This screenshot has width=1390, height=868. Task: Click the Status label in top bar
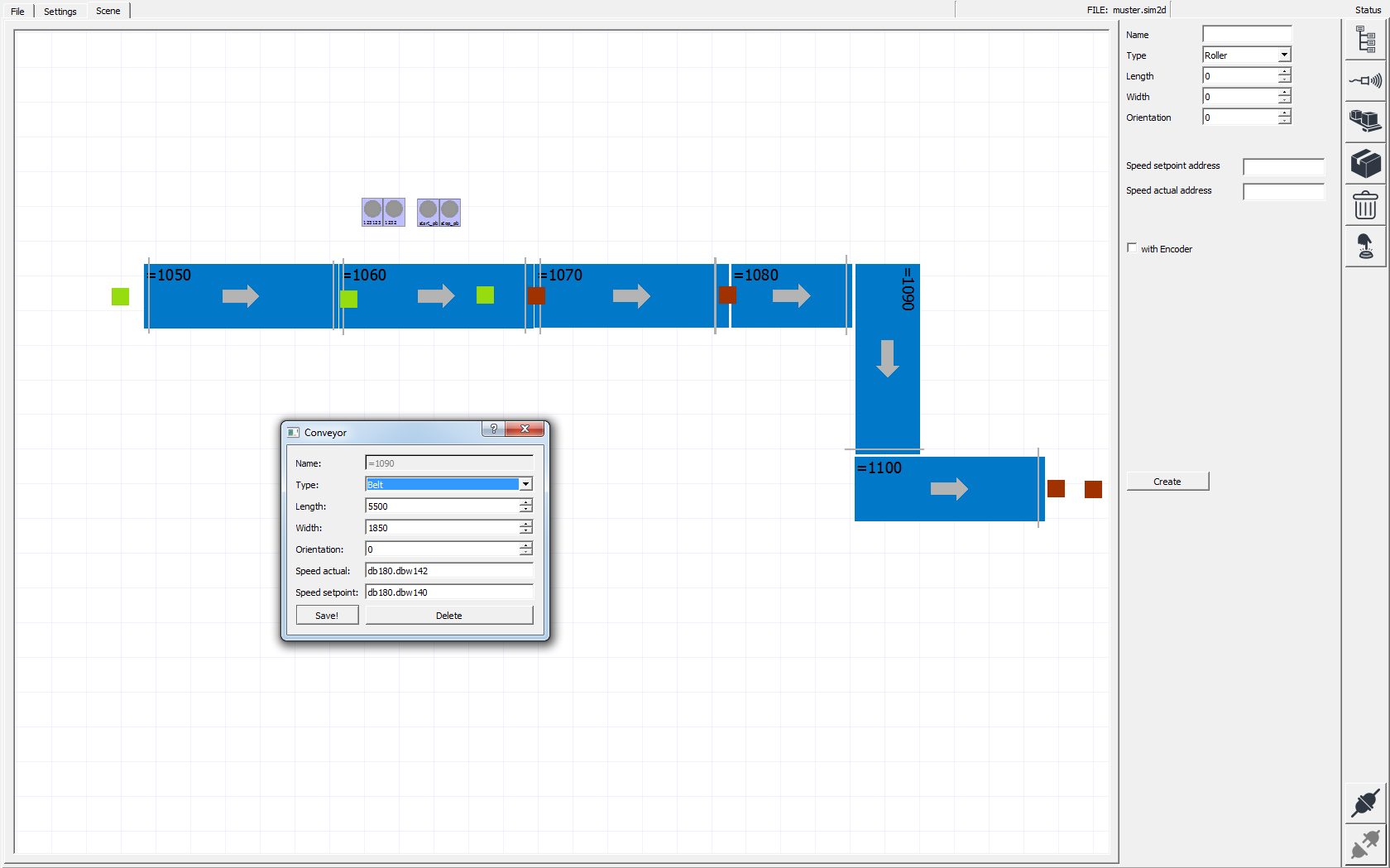pyautogui.click(x=1368, y=10)
